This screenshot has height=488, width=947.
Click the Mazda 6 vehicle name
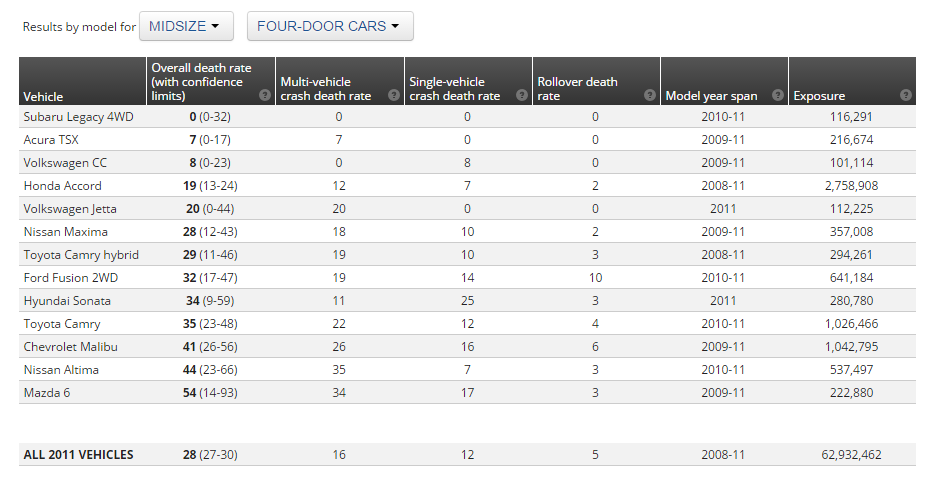click(48, 393)
